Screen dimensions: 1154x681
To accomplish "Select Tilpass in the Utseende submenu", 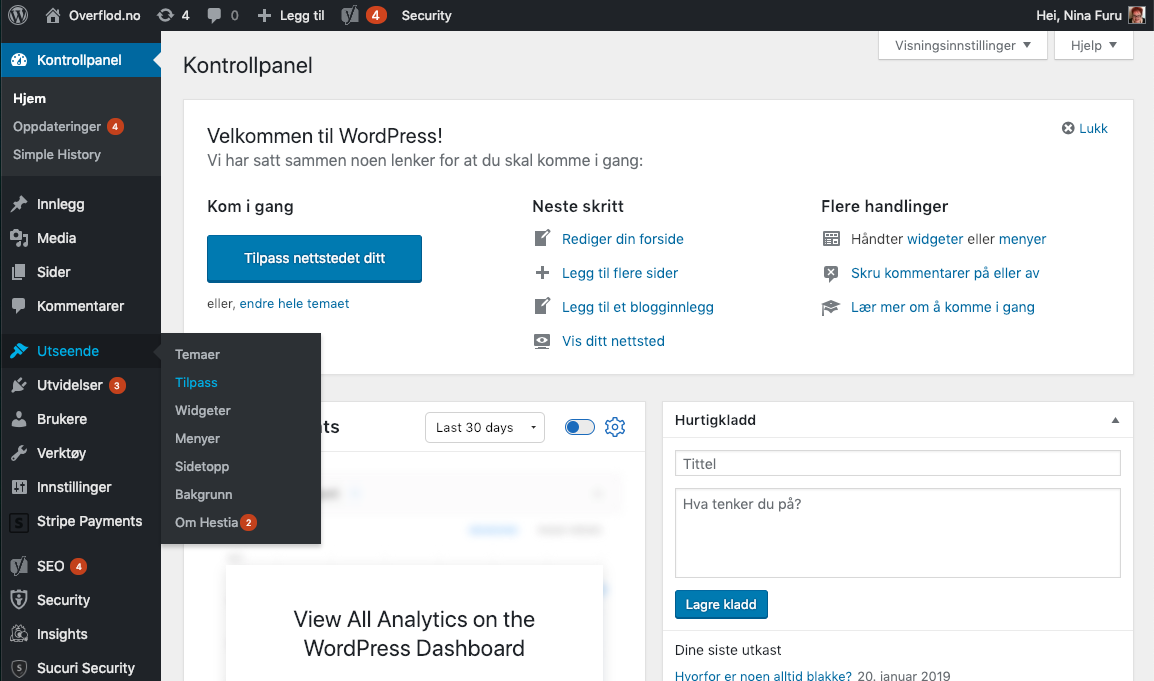I will tap(197, 382).
